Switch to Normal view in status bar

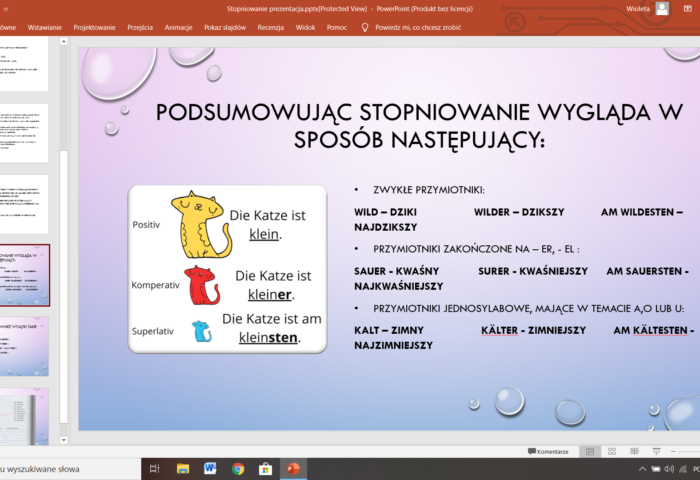click(x=589, y=451)
